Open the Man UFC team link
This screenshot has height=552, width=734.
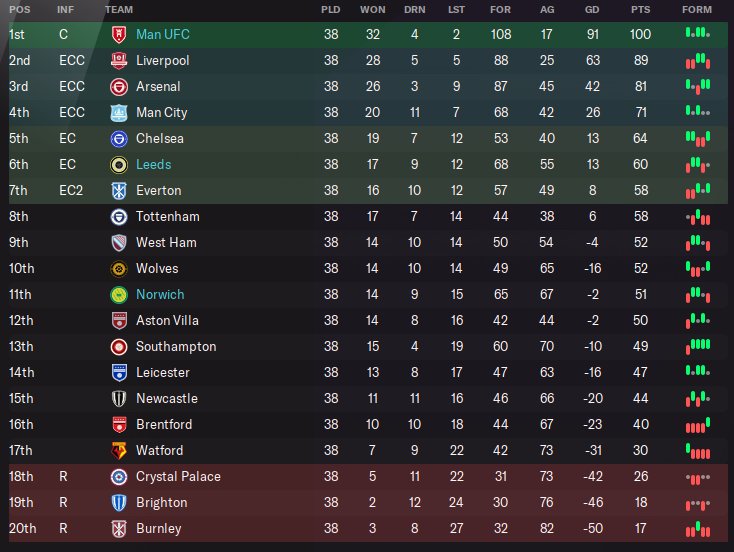[x=163, y=35]
